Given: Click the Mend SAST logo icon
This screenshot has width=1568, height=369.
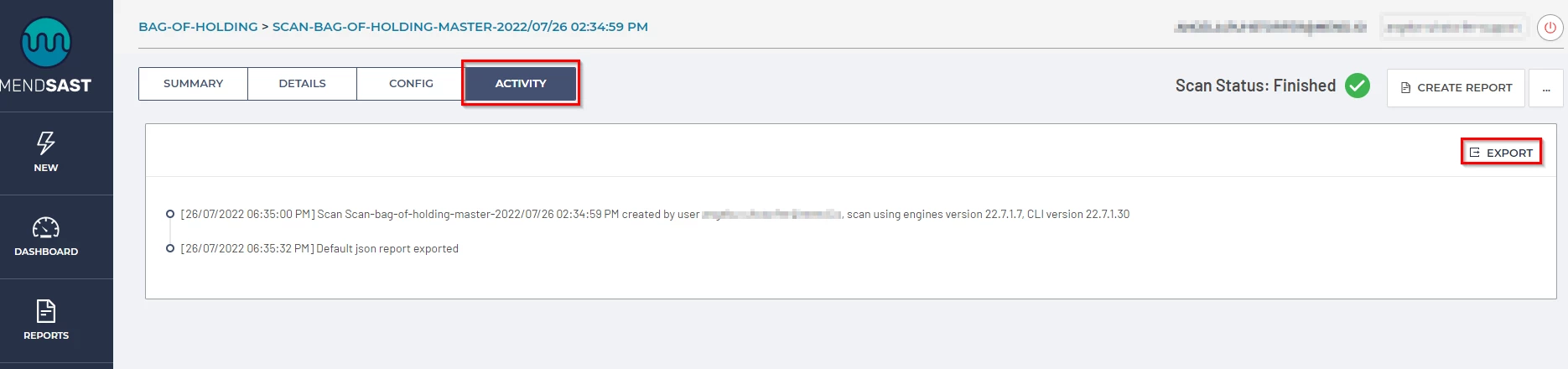Looking at the screenshot, I should tap(45, 42).
